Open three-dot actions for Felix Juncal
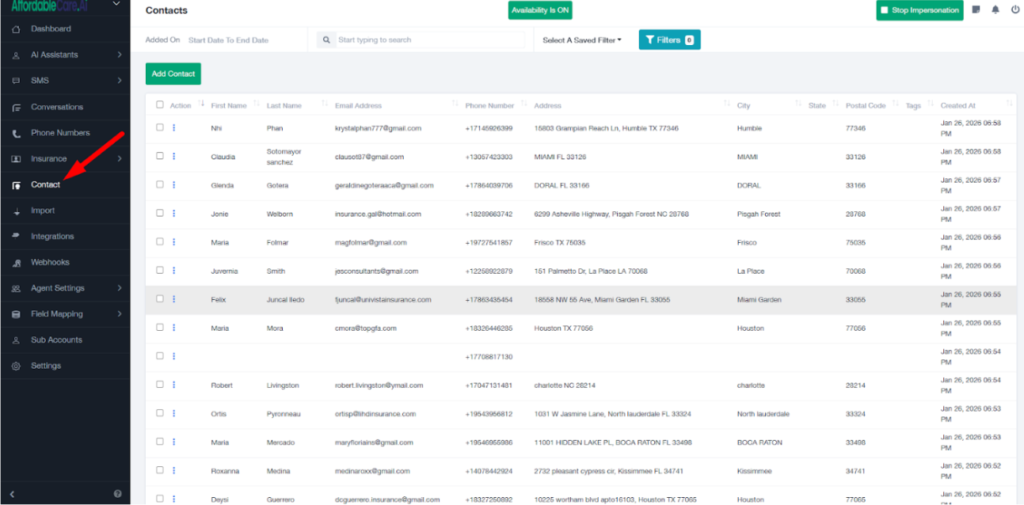Screen dimensions: 1024x505 coord(173,299)
